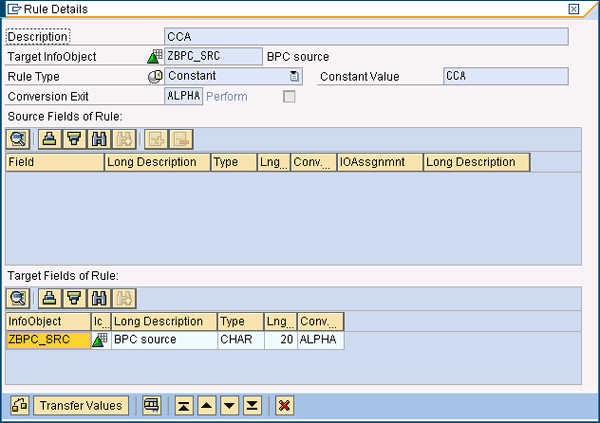600x423 pixels.
Task: Open the Rule Type dropdown
Action: tap(294, 77)
